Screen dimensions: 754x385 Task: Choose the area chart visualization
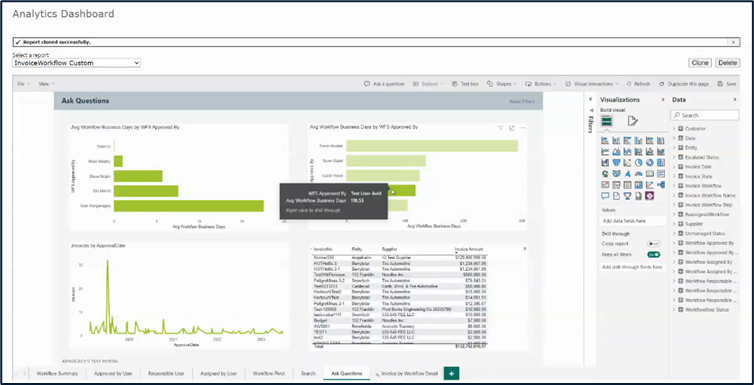(x=616, y=151)
